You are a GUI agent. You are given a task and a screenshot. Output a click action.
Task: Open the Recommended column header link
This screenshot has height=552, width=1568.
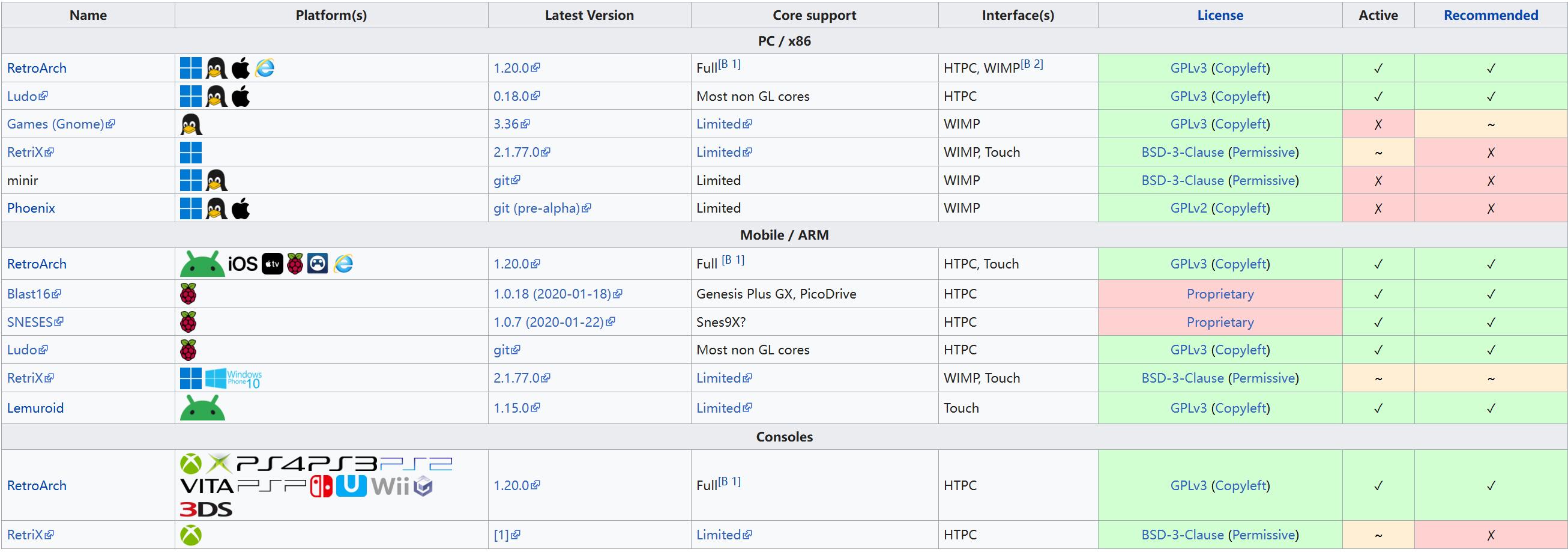[1491, 15]
